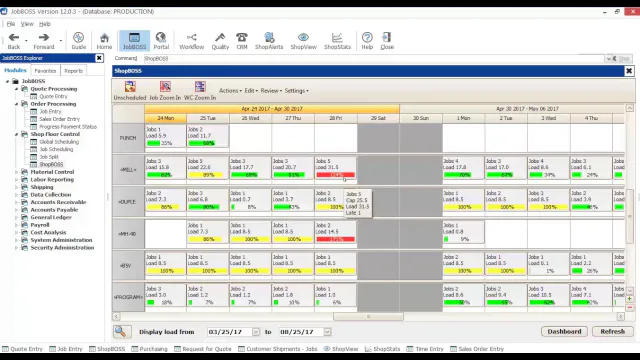Open the start date dropdown 03/25/17

tap(256, 332)
